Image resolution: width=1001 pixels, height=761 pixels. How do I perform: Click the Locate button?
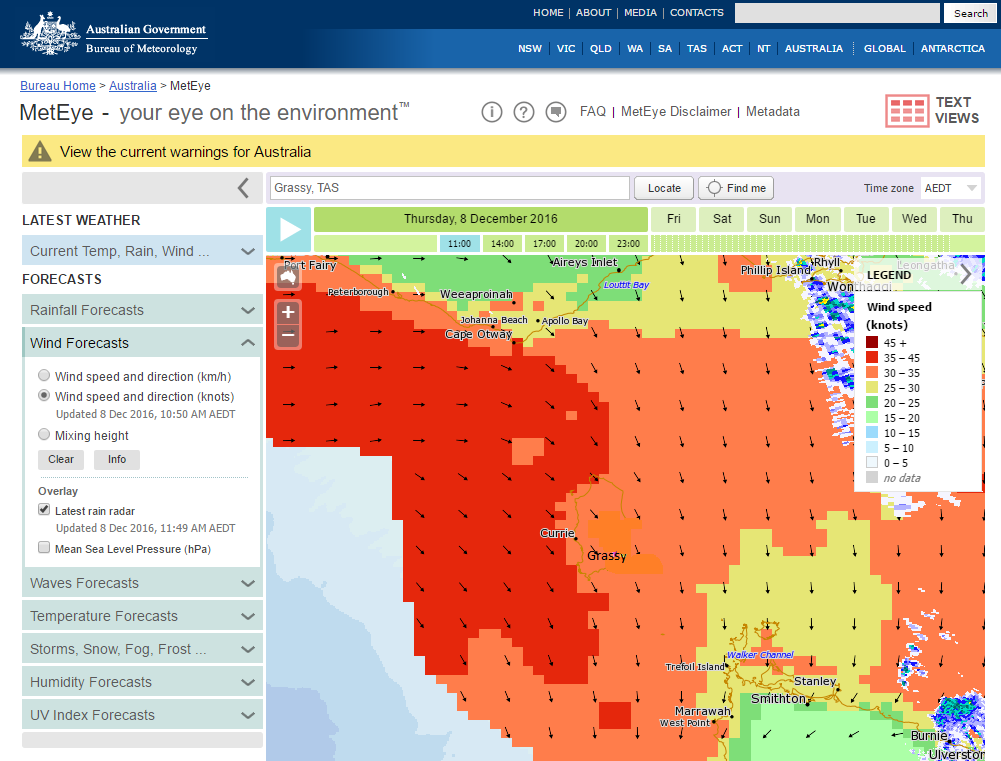coord(664,188)
